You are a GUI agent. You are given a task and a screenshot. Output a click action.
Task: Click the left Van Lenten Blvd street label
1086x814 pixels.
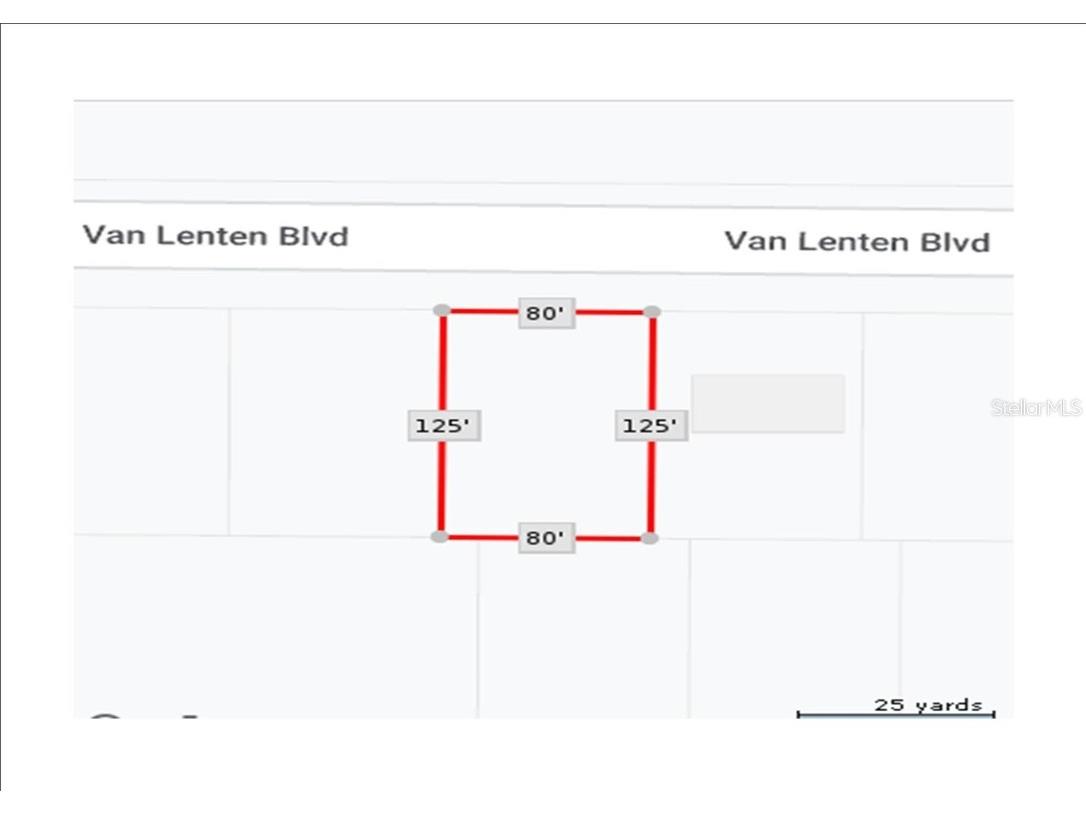click(x=215, y=236)
